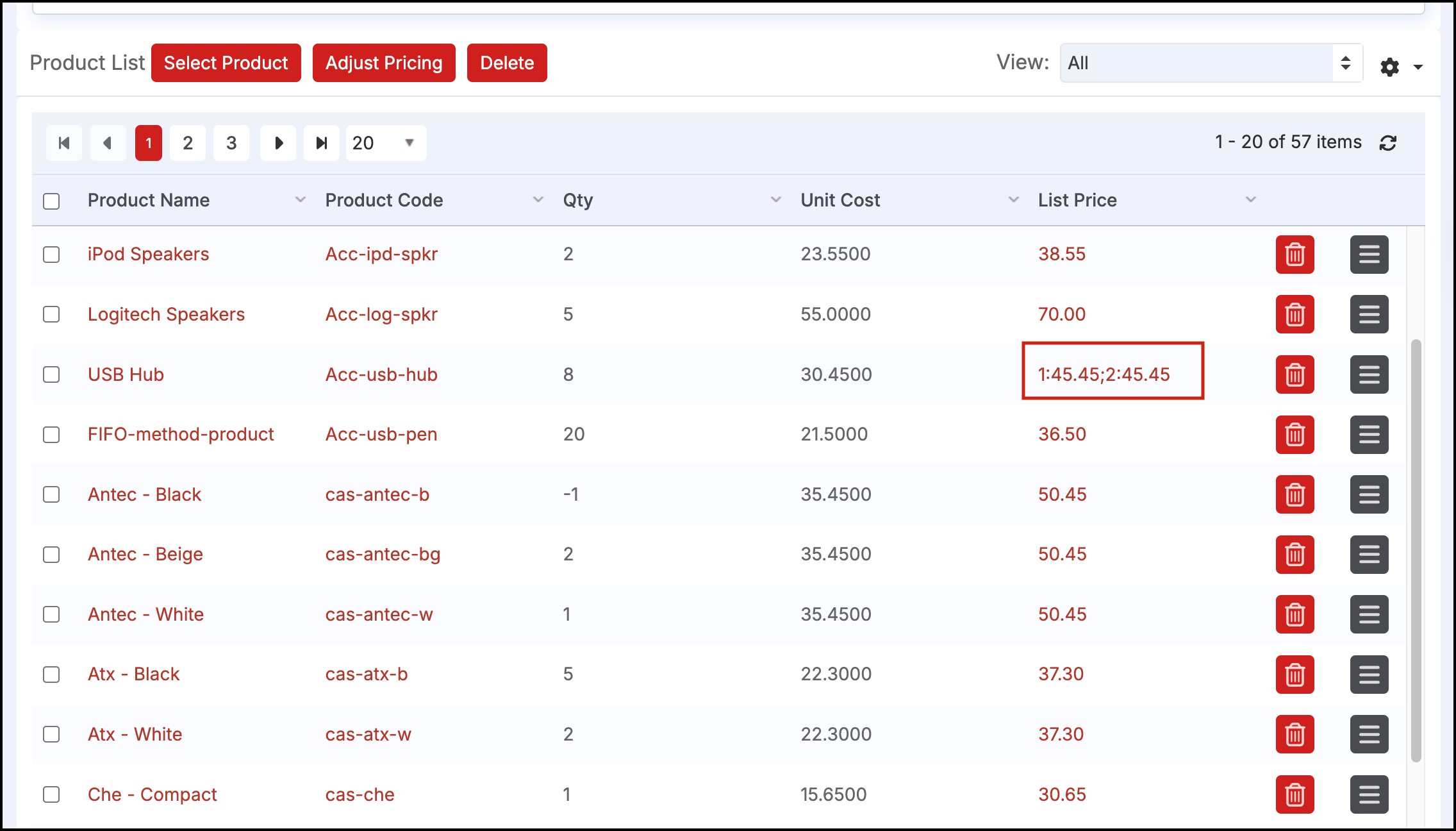The height and width of the screenshot is (831, 1456).
Task: Check the Antec - Beige checkbox
Action: (51, 555)
